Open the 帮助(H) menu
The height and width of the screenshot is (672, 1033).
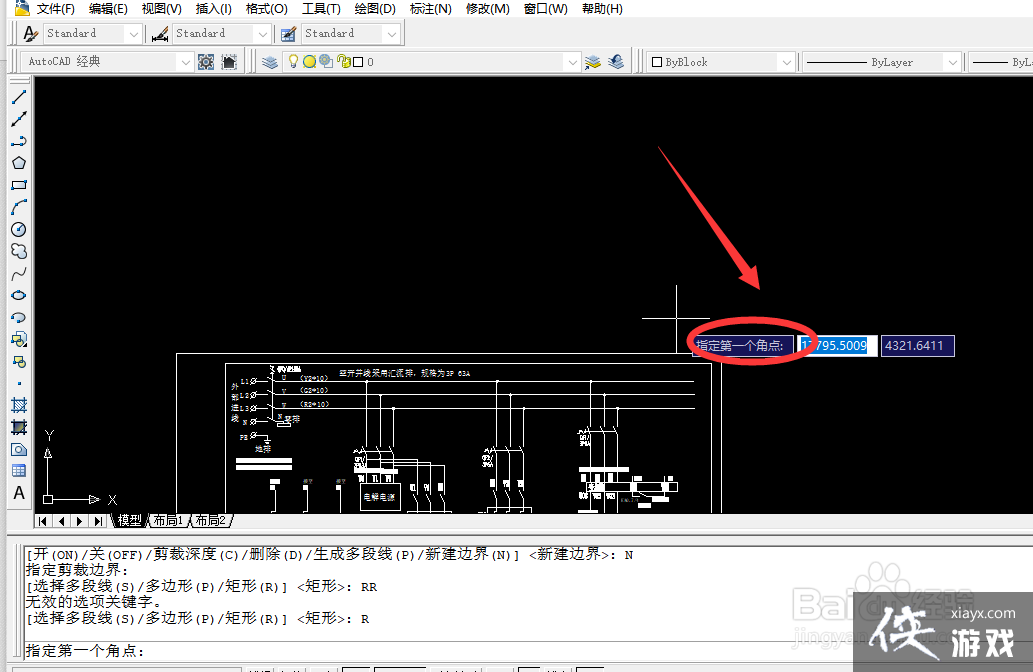click(x=601, y=9)
